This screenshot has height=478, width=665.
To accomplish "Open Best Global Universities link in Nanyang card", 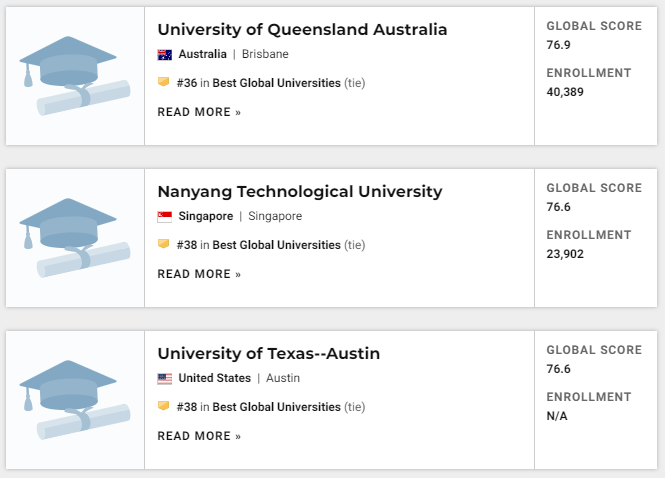I will [x=277, y=245].
